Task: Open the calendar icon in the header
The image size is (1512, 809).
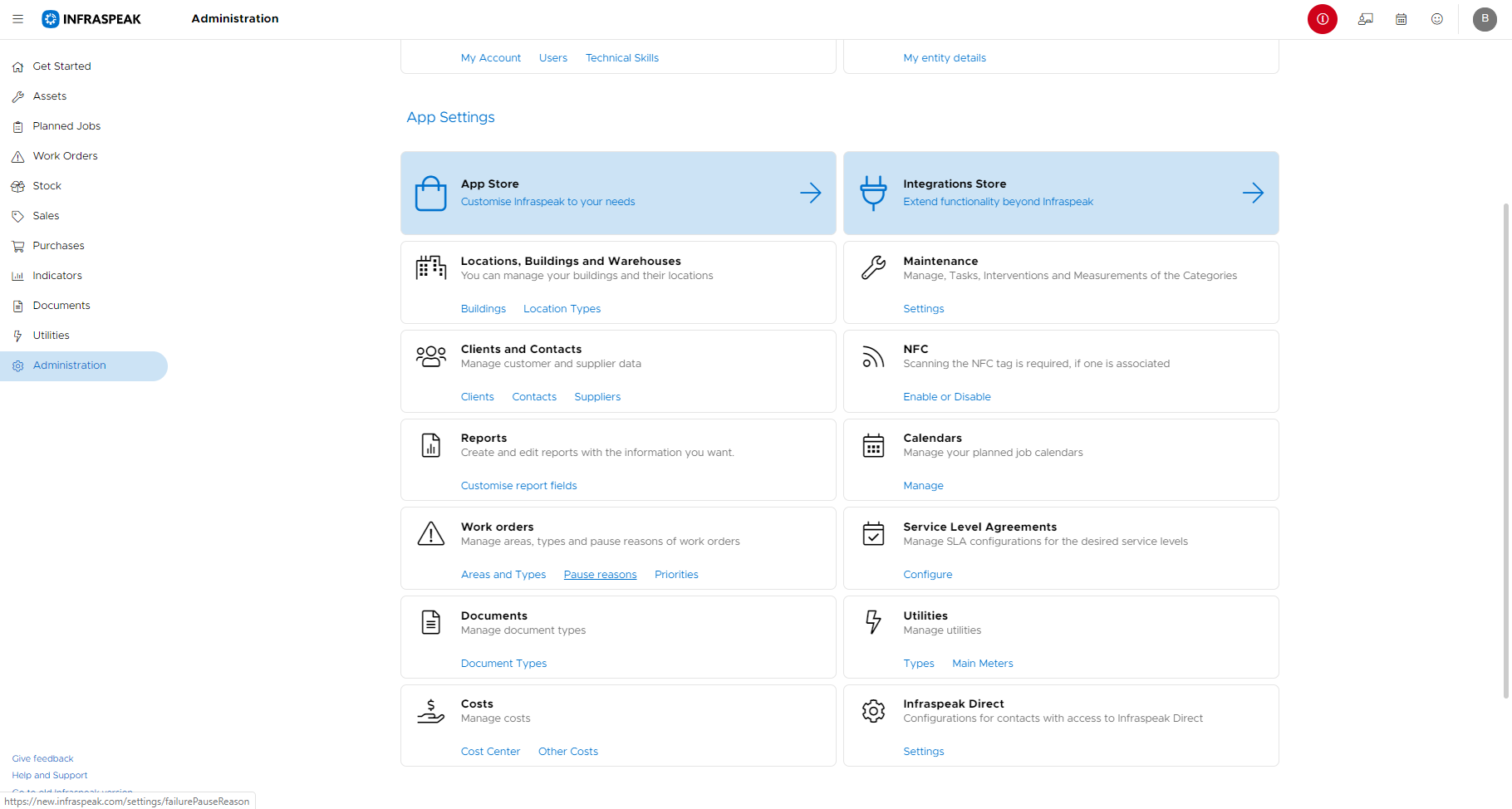Action: click(1402, 18)
